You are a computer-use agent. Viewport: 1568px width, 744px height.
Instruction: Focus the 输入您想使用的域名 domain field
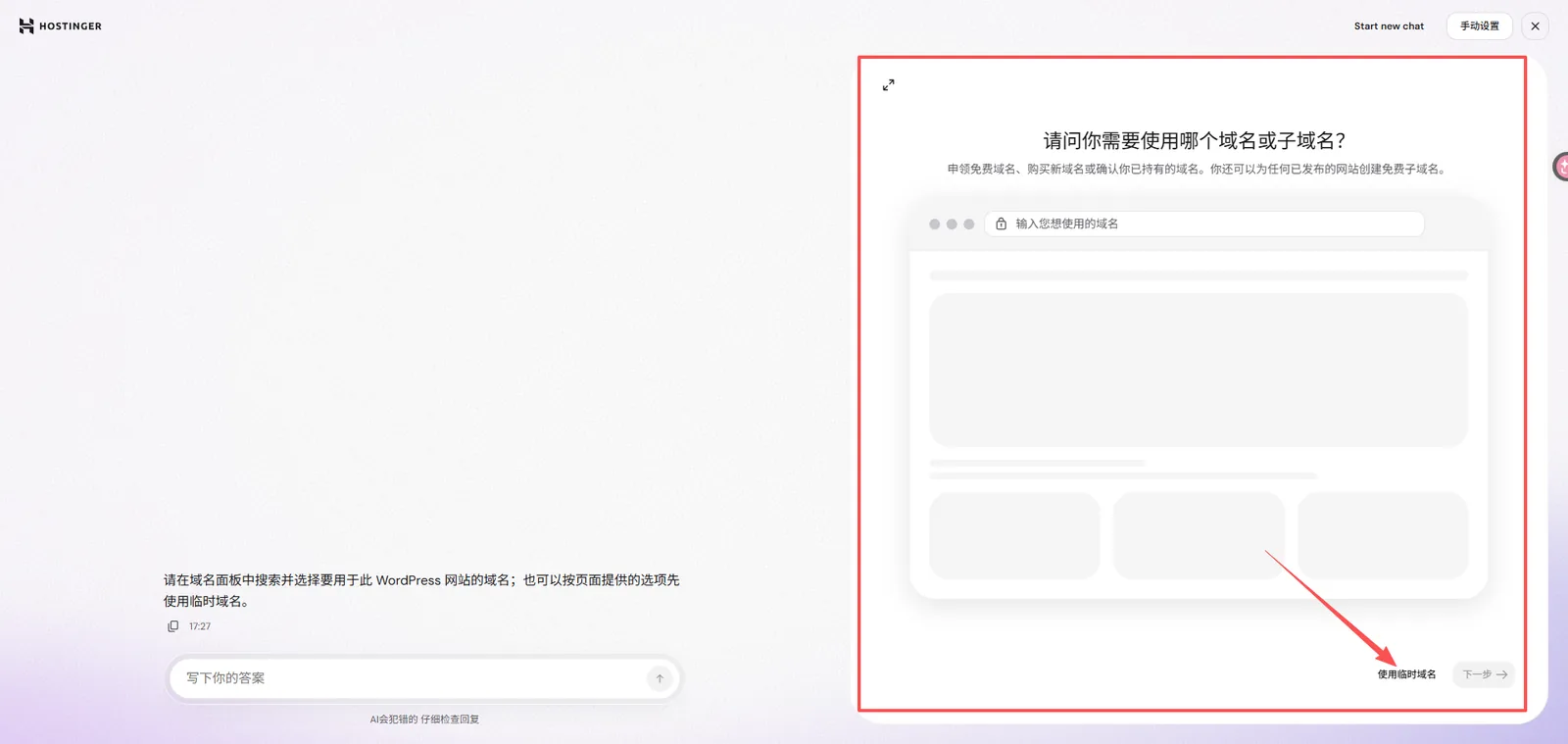pyautogui.click(x=1203, y=223)
